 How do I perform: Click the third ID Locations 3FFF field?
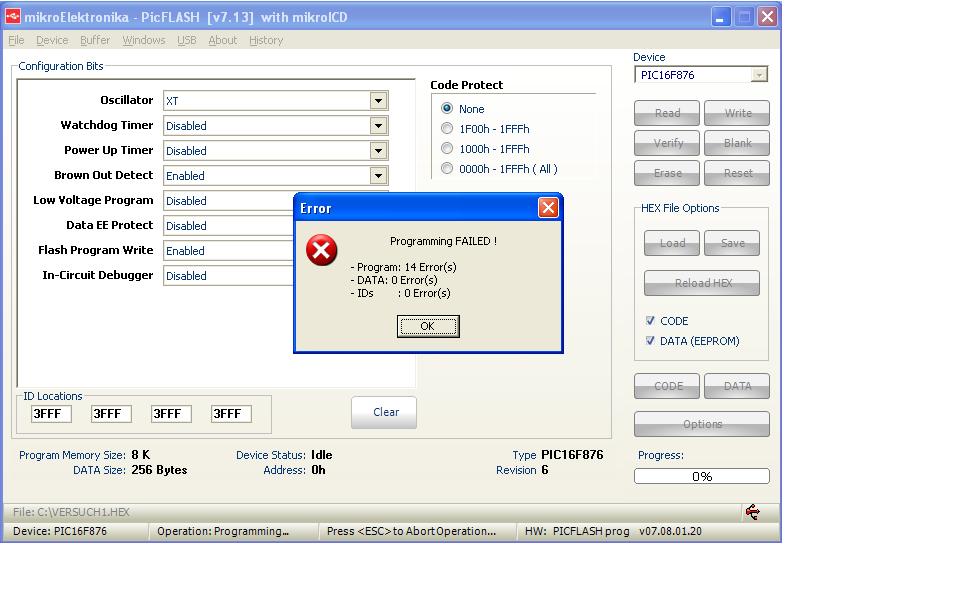coord(171,414)
